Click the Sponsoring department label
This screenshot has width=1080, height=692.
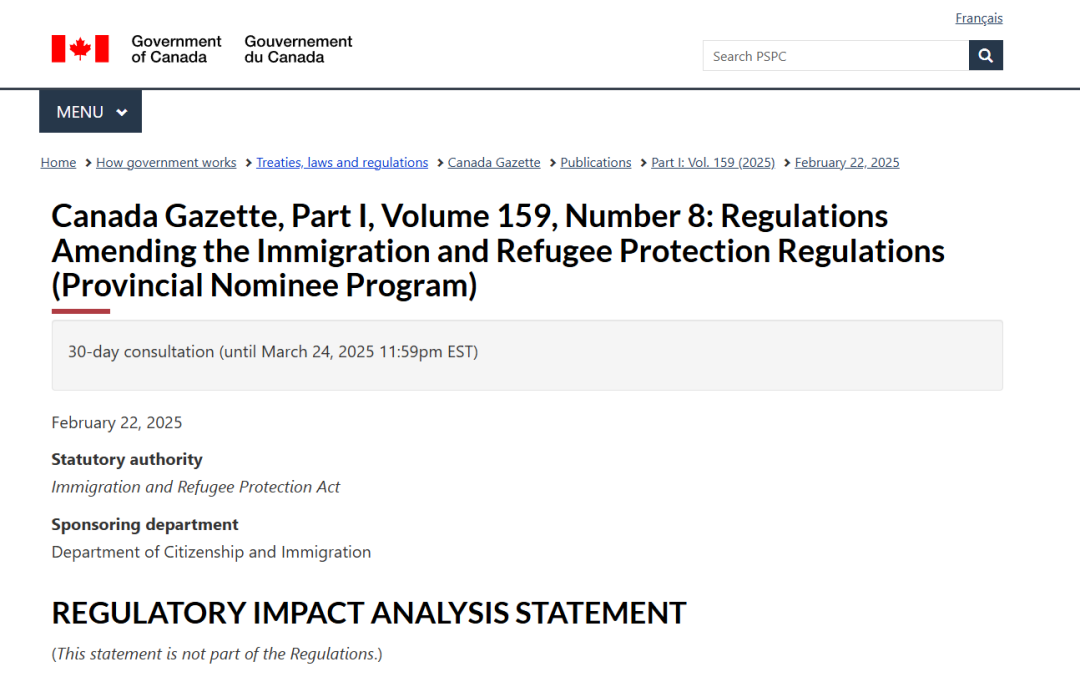tap(145, 525)
